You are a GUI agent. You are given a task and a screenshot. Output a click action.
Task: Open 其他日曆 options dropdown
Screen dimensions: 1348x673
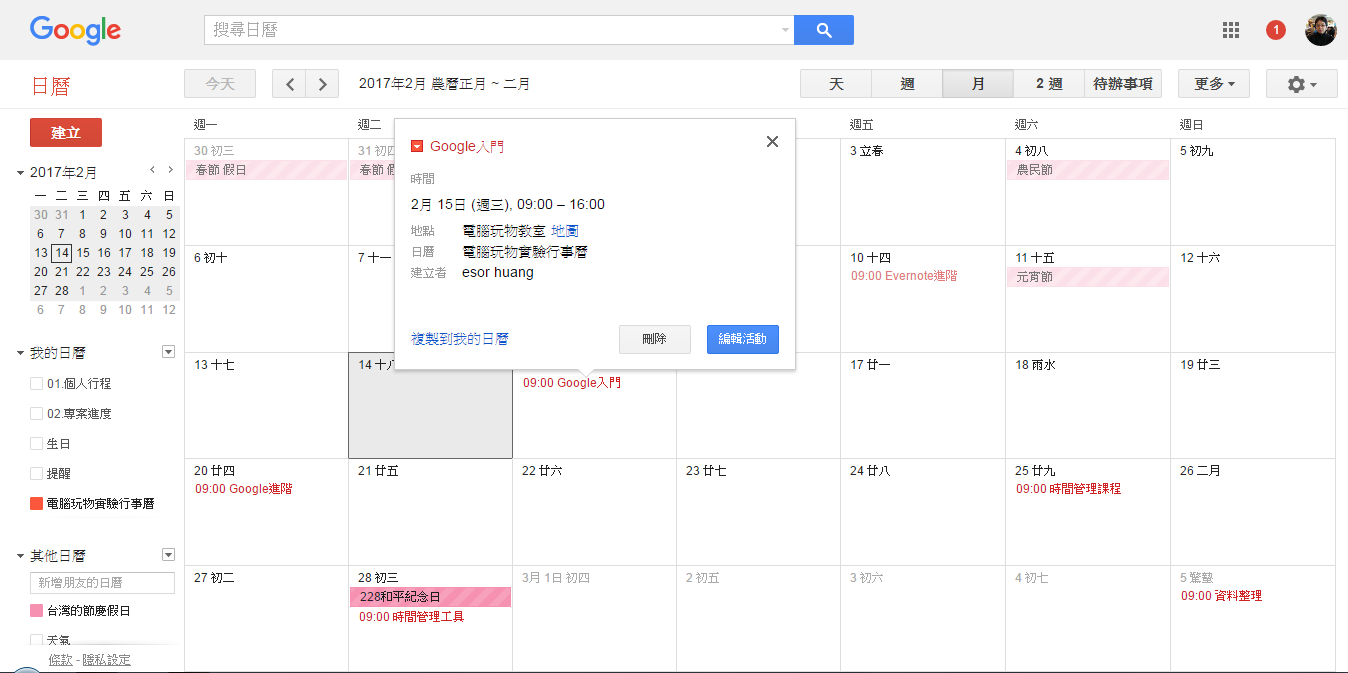(x=168, y=555)
